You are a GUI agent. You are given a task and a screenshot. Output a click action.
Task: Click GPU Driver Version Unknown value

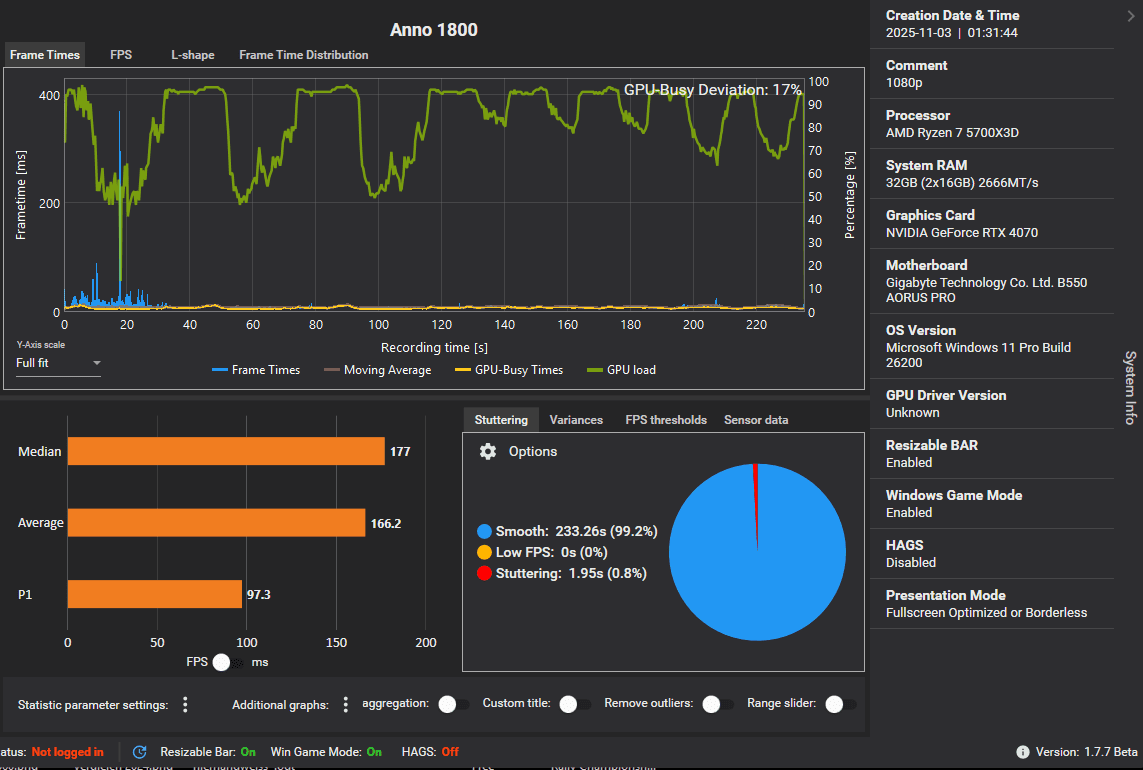coord(912,413)
